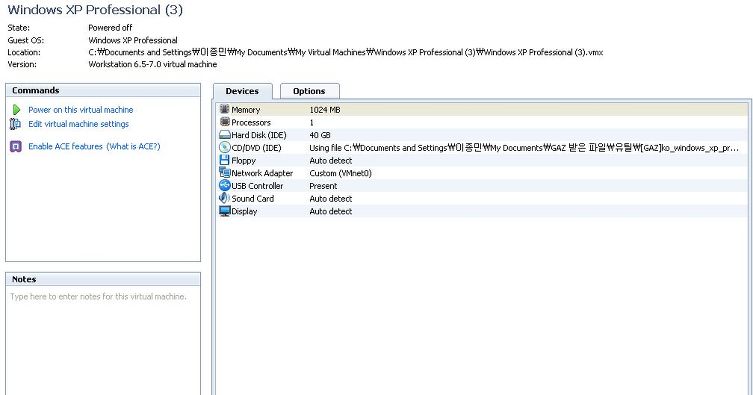This screenshot has height=395, width=753.
Task: Select the Memory device row label
Action: [x=246, y=110]
